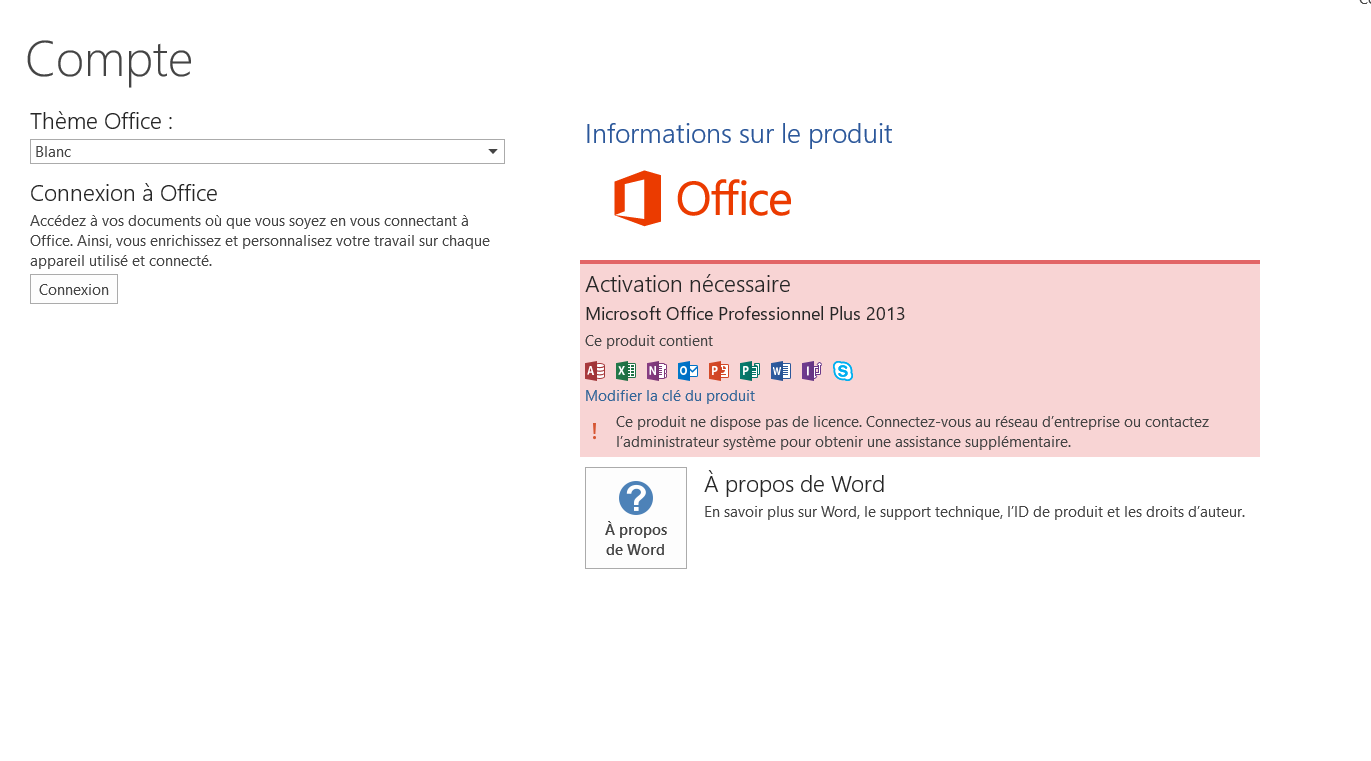Click the green Excel icon
Image resolution: width=1371 pixels, height=761 pixels.
click(626, 371)
